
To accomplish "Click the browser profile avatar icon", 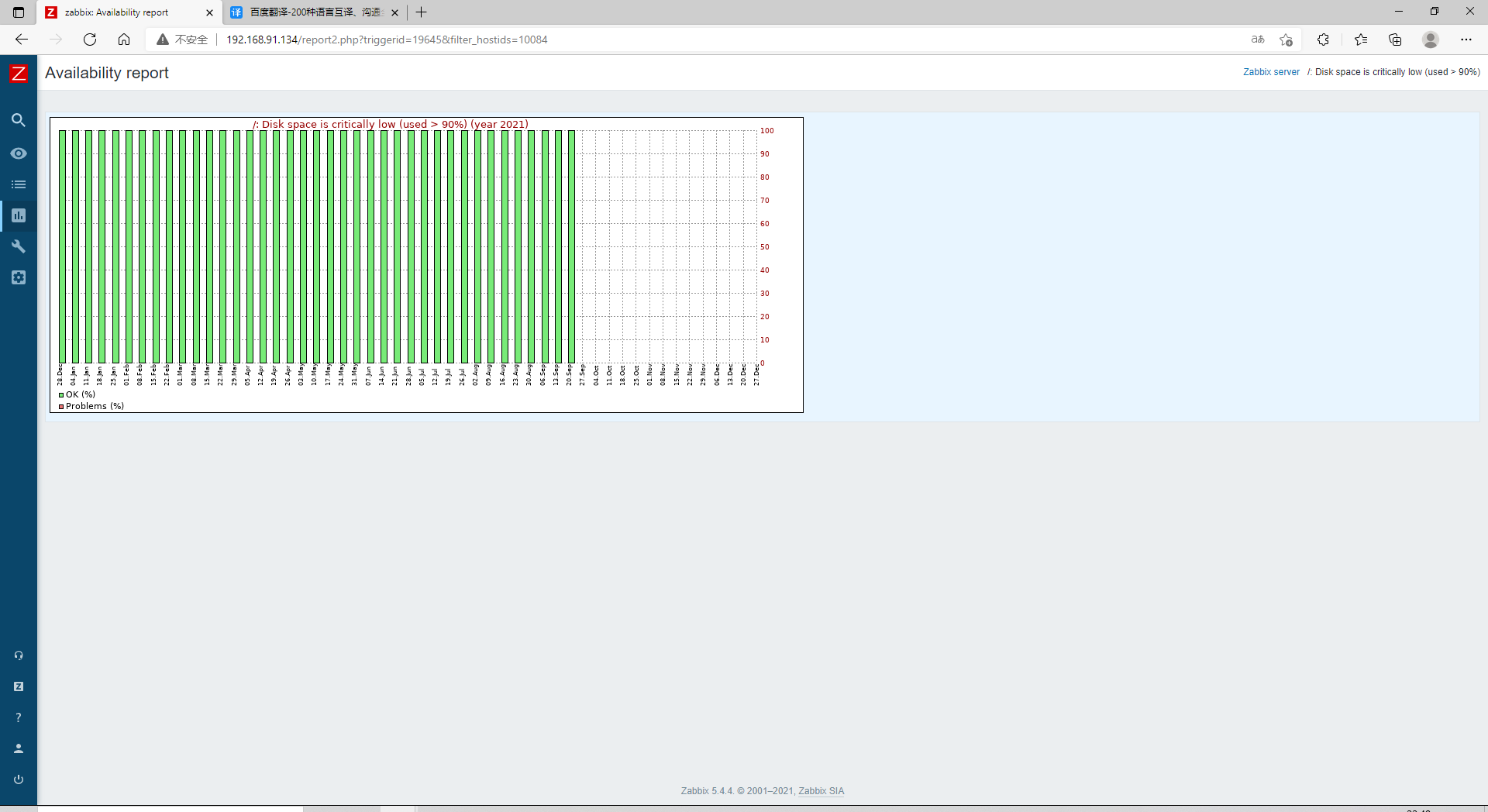I will click(x=1431, y=40).
